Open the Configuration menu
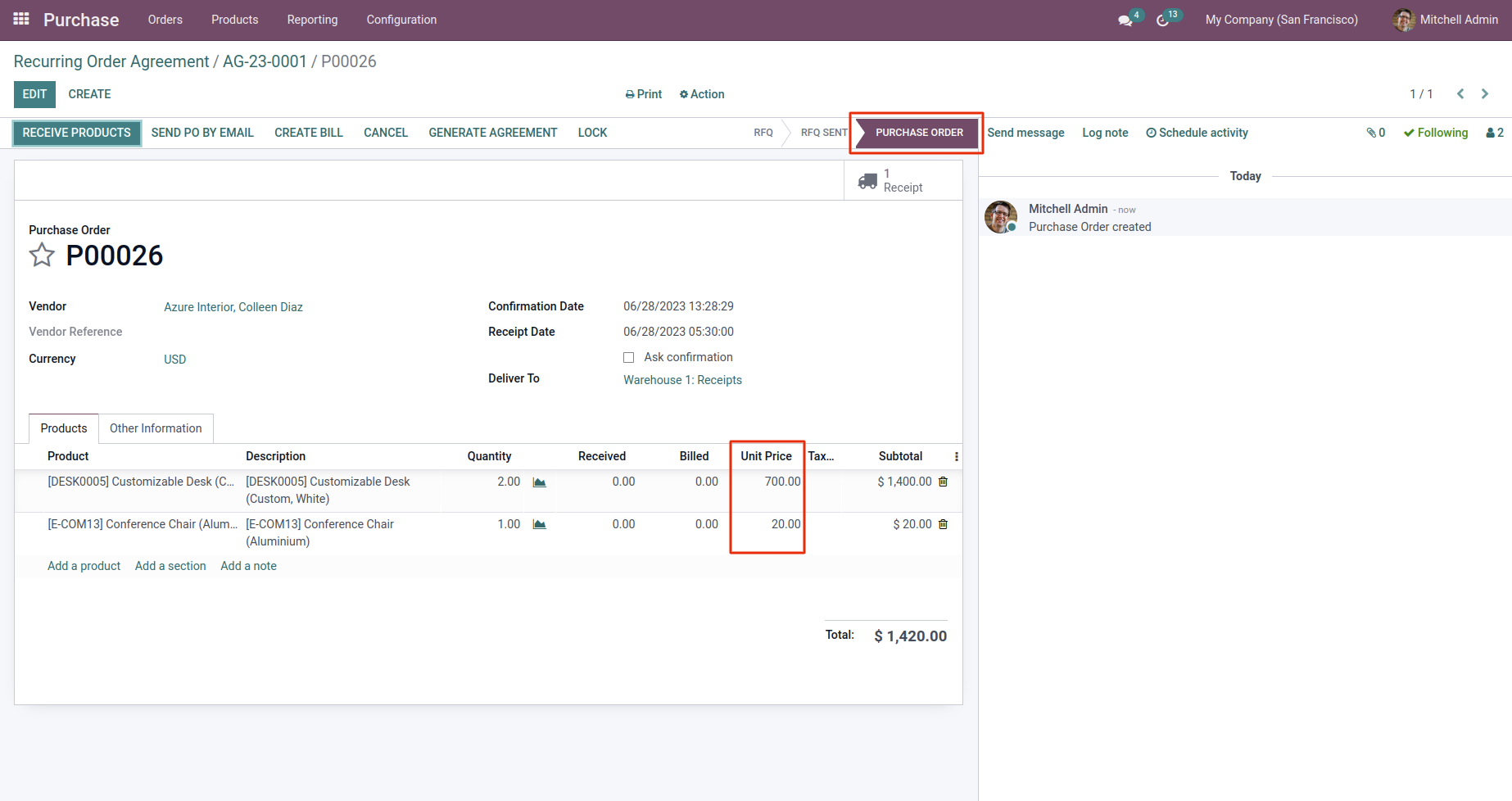 pos(401,20)
